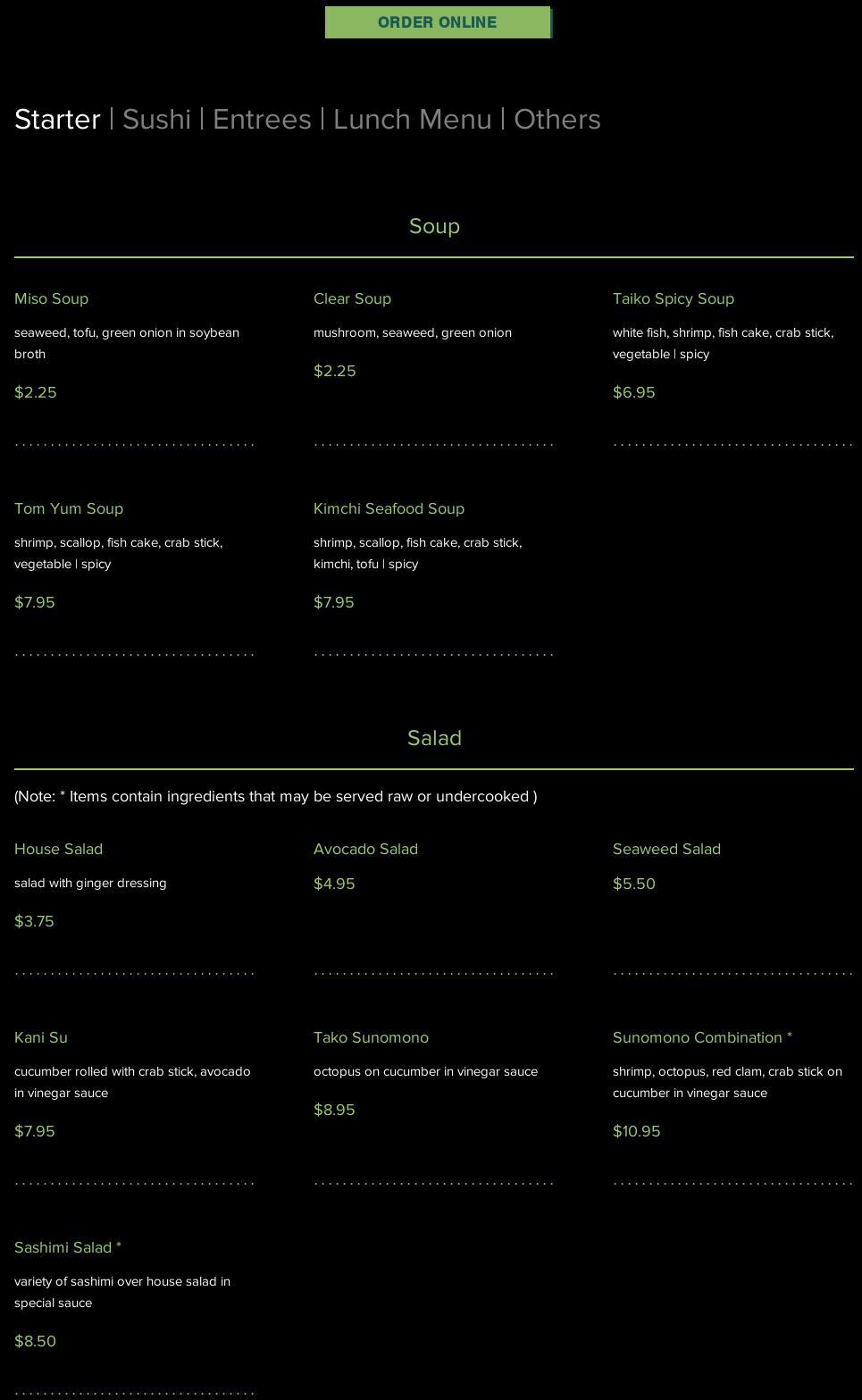Click the Soup section heading
Image resolution: width=862 pixels, height=1400 pixels.
coord(434,227)
